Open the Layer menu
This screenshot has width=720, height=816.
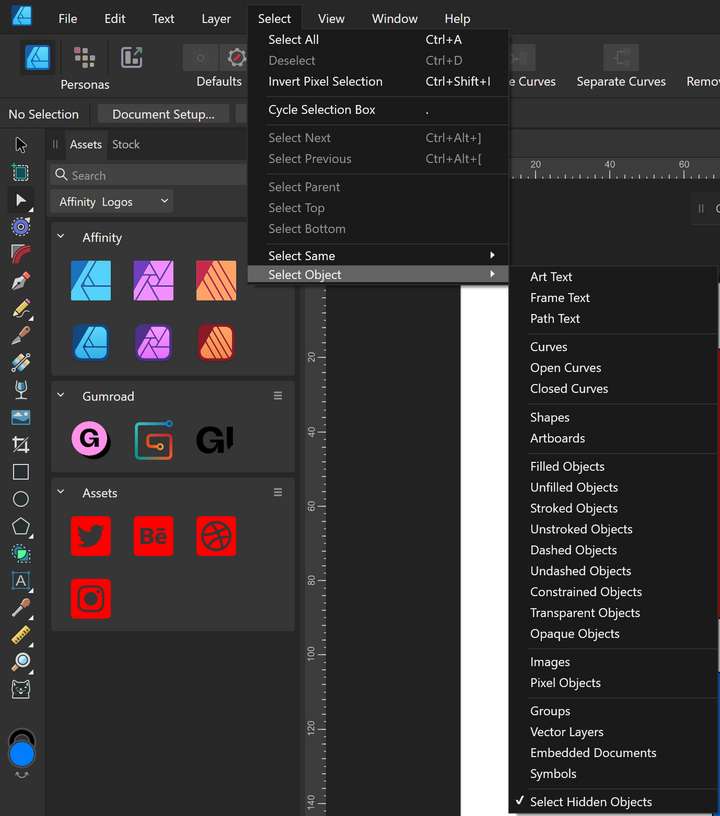[x=216, y=19]
